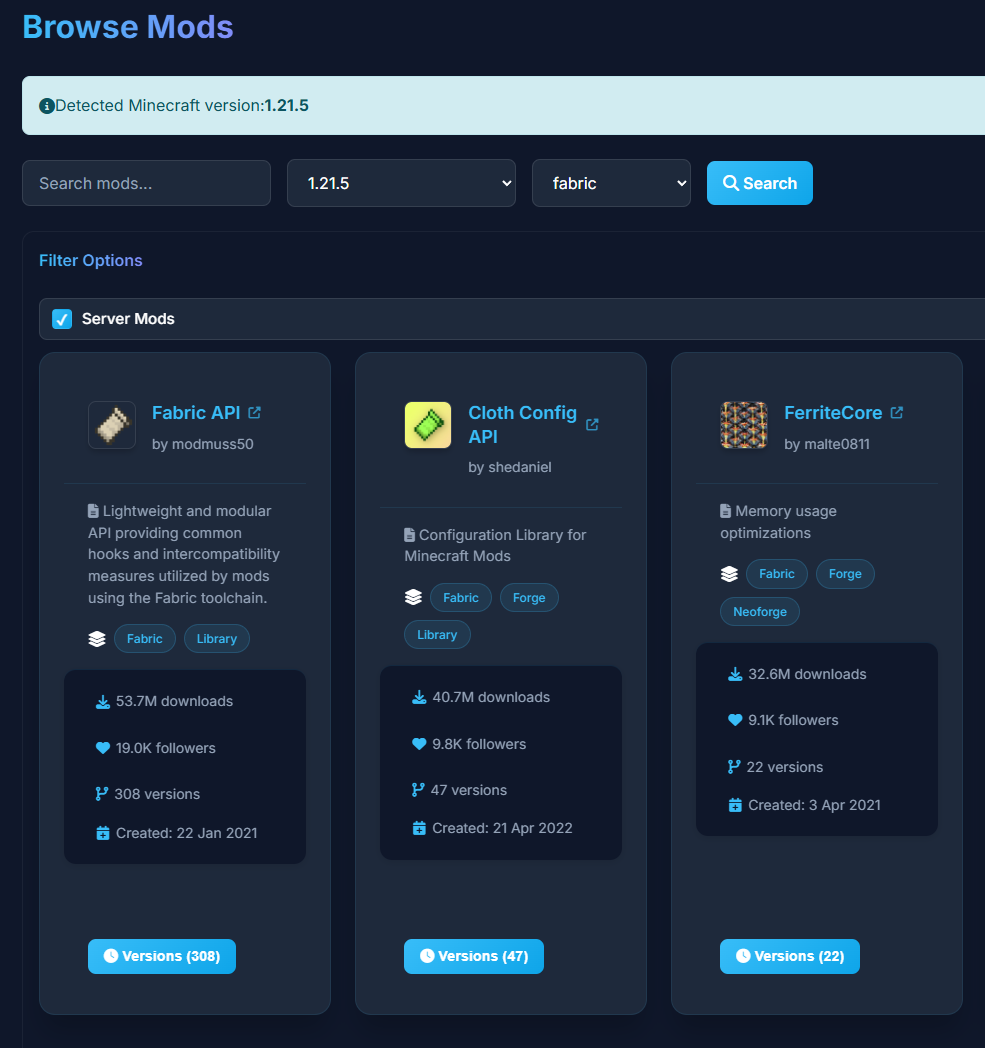Click the '53.7M downloads' text

pos(174,702)
